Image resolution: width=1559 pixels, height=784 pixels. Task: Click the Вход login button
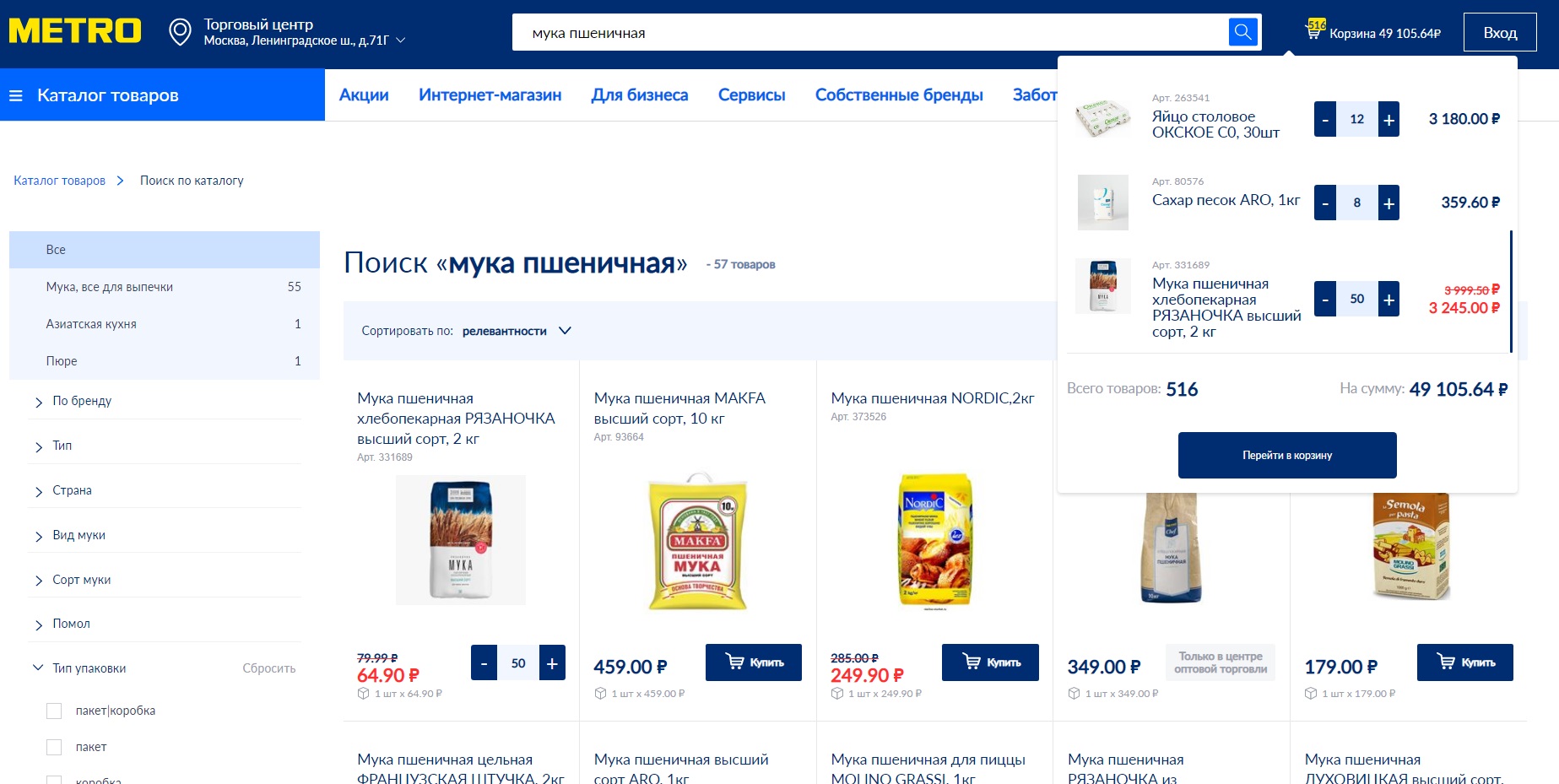pyautogui.click(x=1500, y=33)
